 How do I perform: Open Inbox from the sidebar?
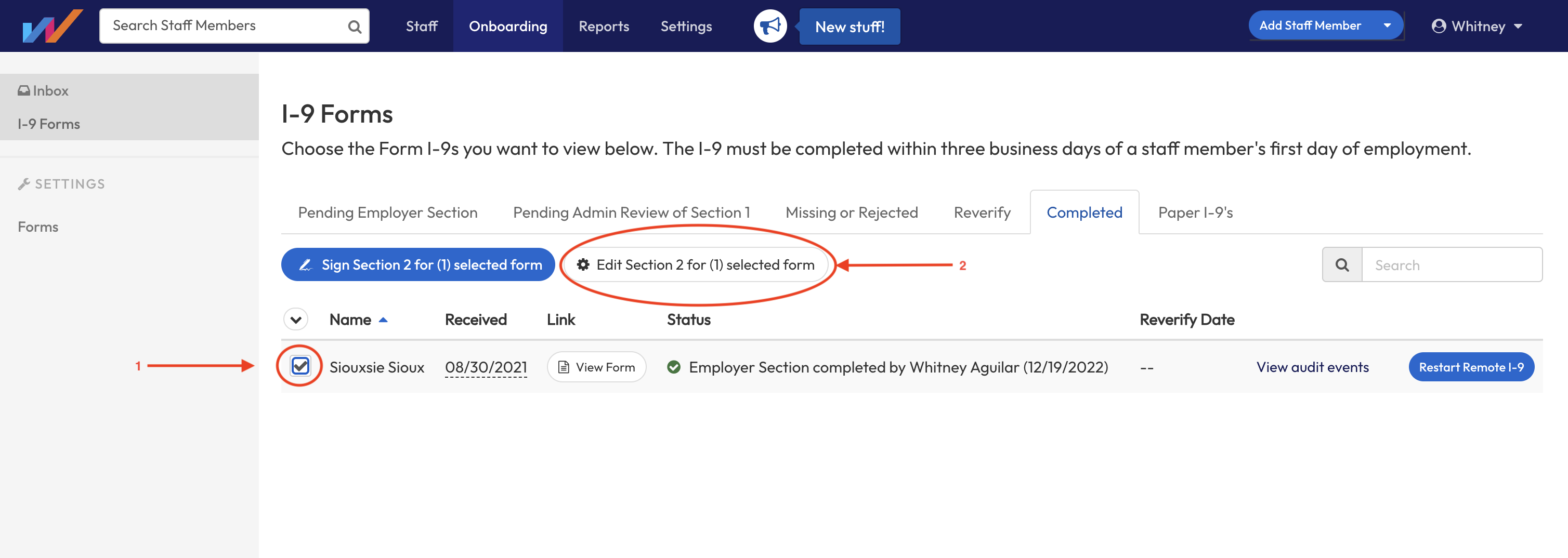pos(43,91)
